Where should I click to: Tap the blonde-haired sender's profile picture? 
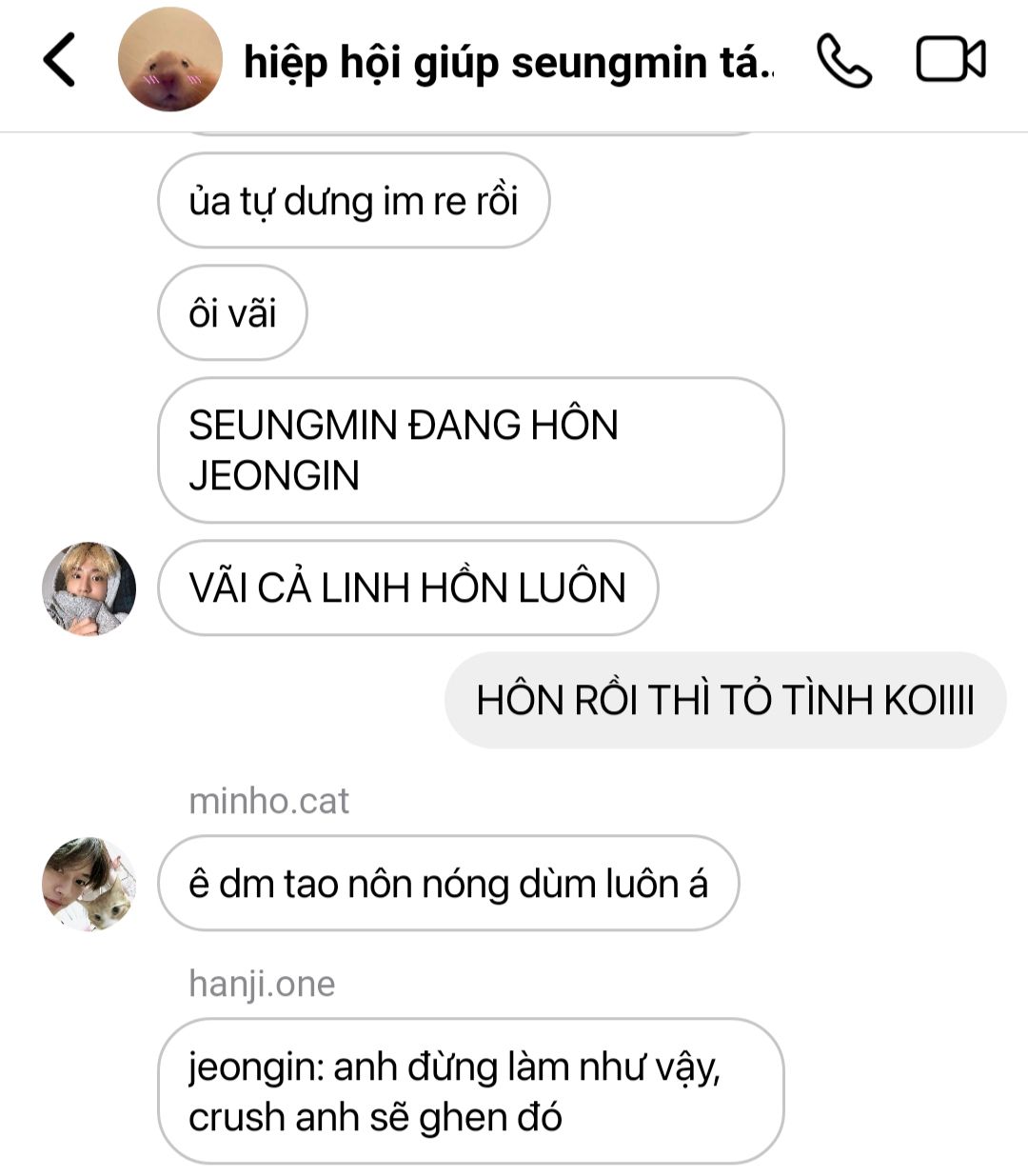tap(89, 588)
